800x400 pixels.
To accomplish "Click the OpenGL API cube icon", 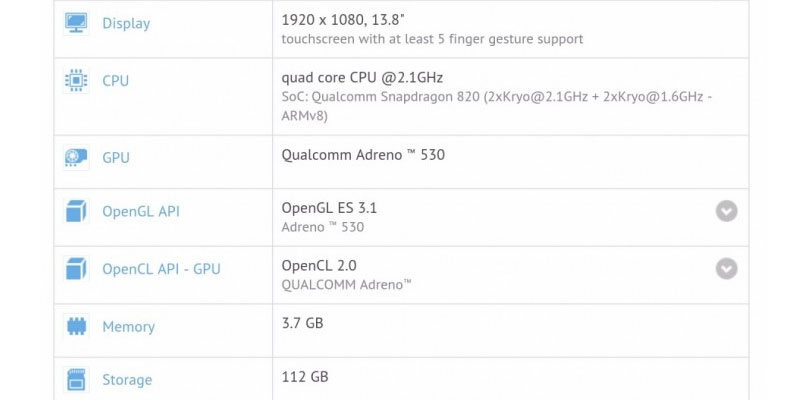I will point(76,211).
